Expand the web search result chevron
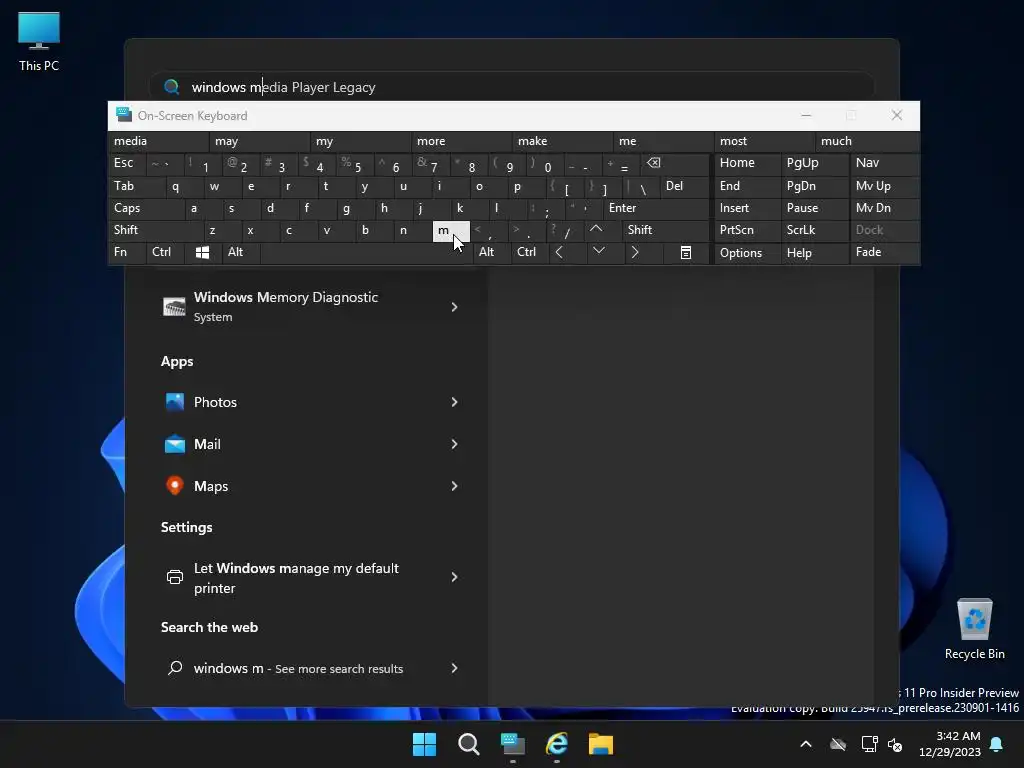Screen dimensions: 1024x768 [455, 668]
